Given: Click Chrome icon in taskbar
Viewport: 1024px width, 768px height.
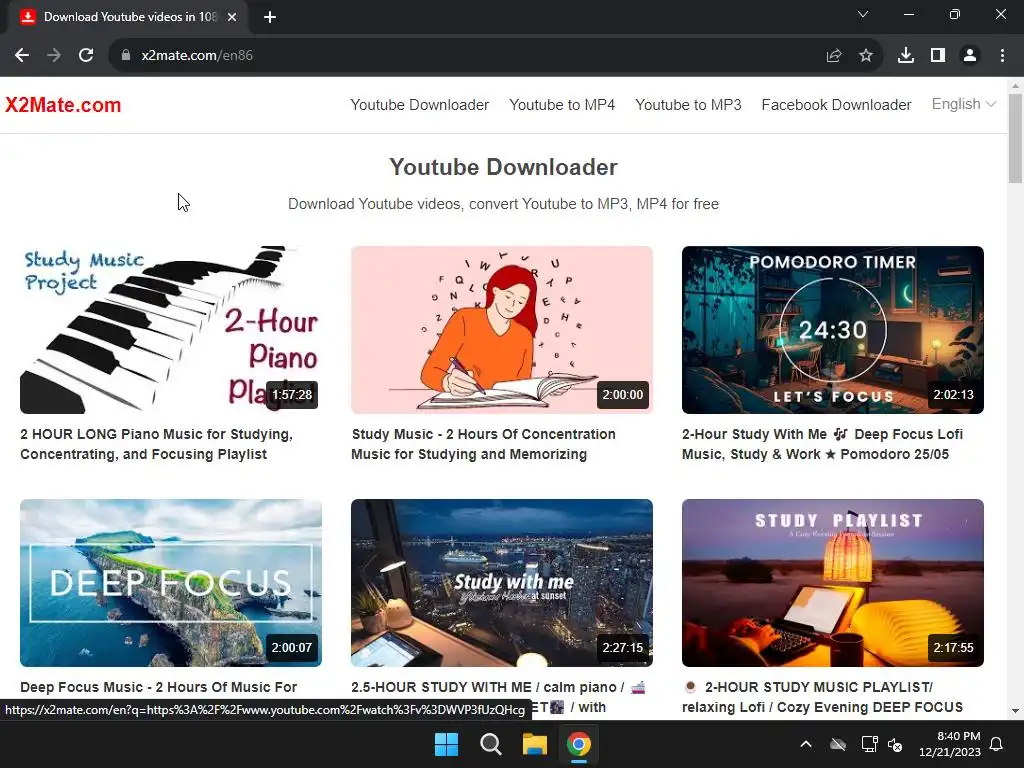Looking at the screenshot, I should pyautogui.click(x=579, y=744).
